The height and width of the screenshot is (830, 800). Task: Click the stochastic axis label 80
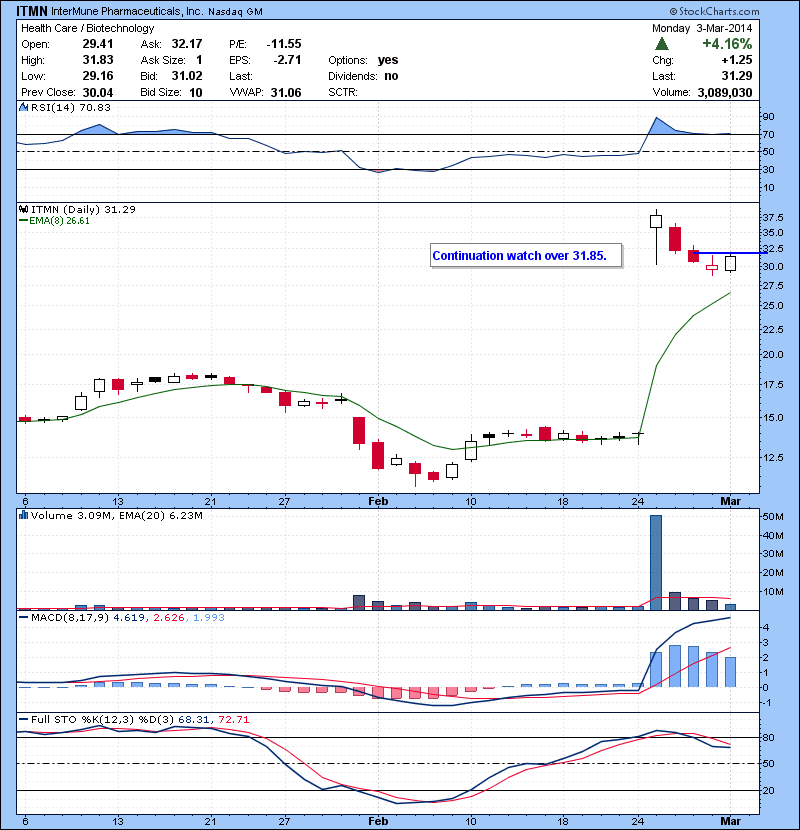pyautogui.click(x=768, y=737)
